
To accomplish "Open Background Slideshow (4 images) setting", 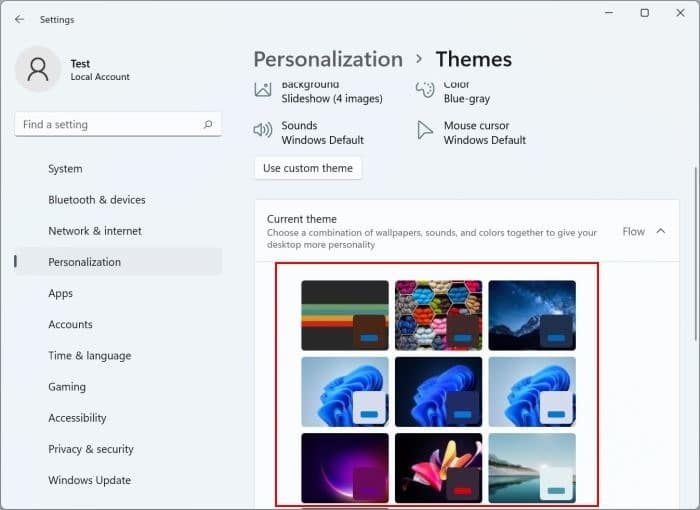I will click(319, 91).
